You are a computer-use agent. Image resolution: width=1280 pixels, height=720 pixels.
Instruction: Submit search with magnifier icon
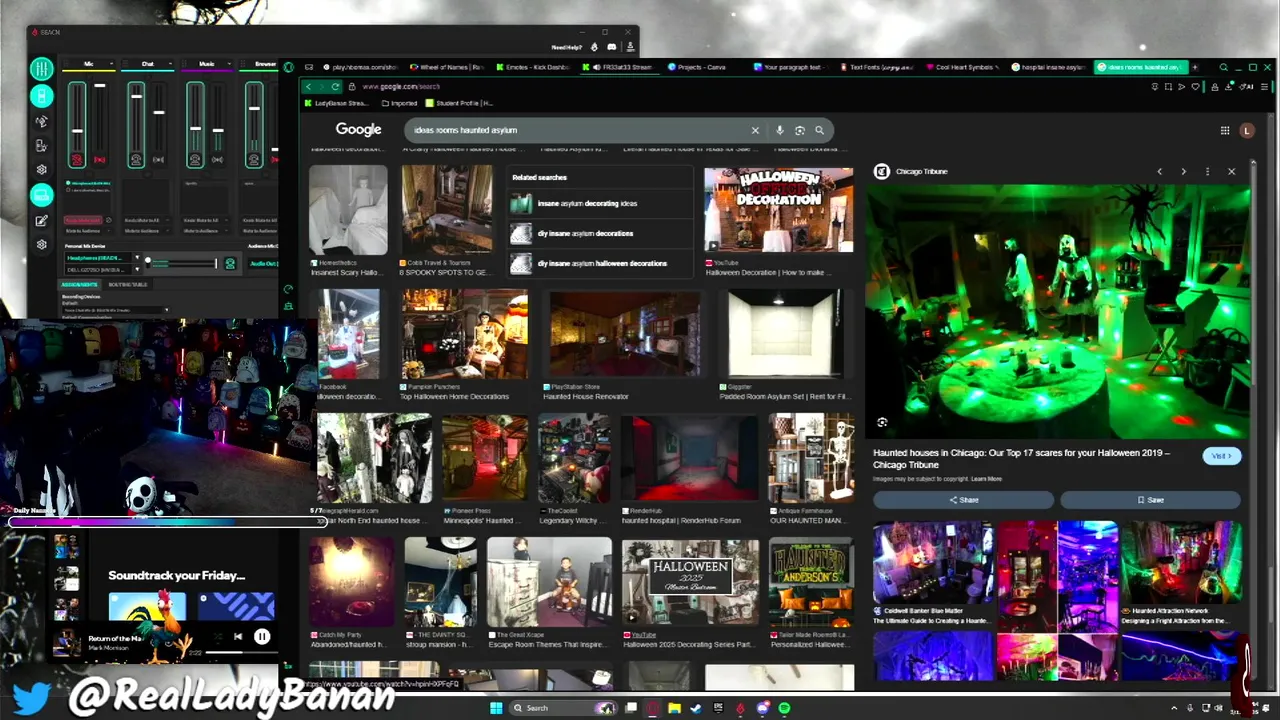pos(819,130)
